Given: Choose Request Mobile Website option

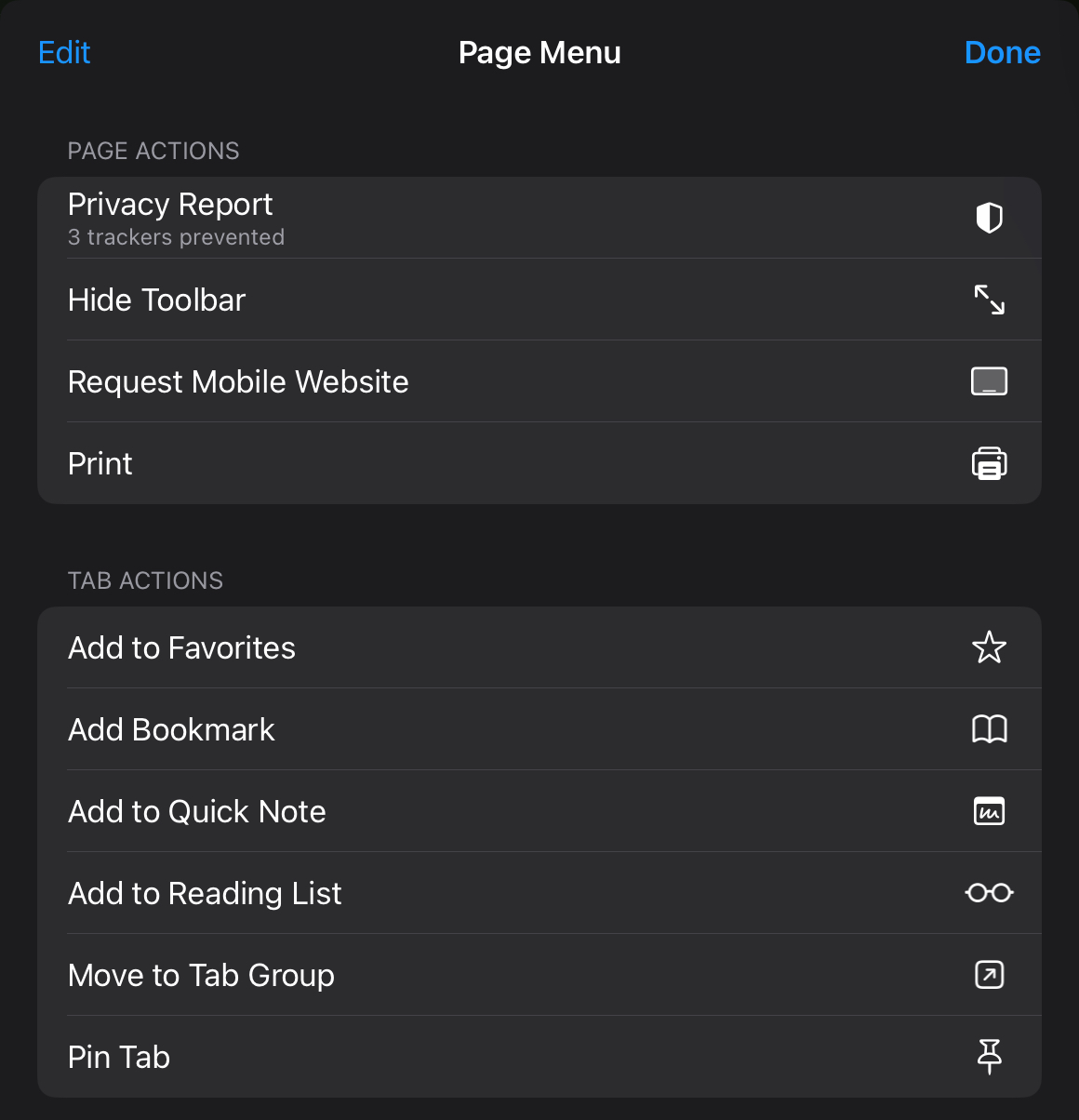Looking at the screenshot, I should tap(539, 381).
